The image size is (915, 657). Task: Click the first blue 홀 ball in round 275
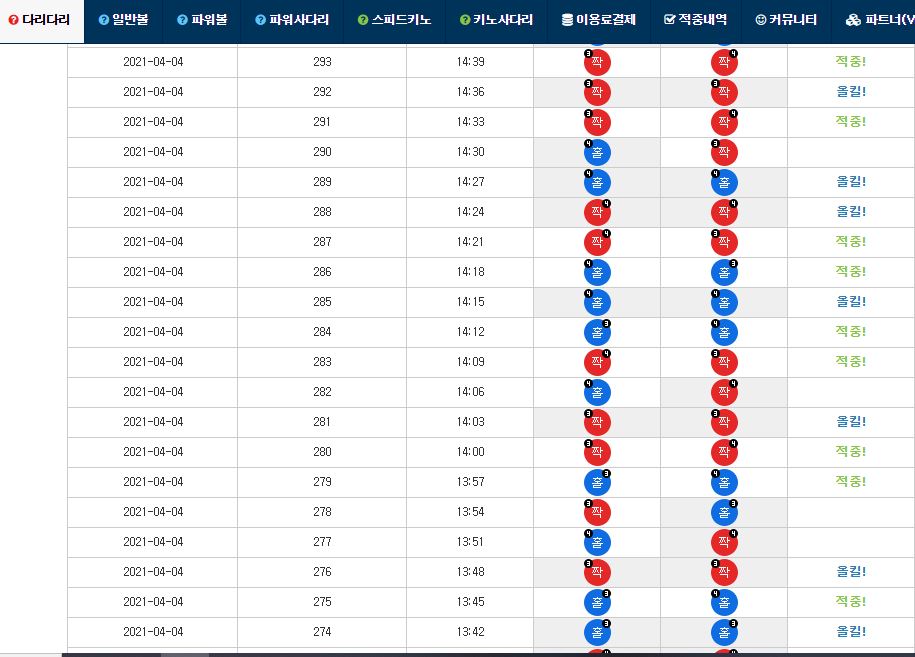597,602
